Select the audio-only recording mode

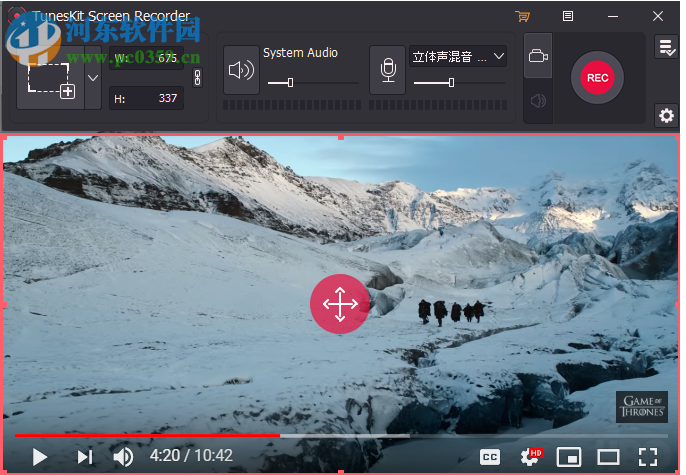click(x=538, y=101)
